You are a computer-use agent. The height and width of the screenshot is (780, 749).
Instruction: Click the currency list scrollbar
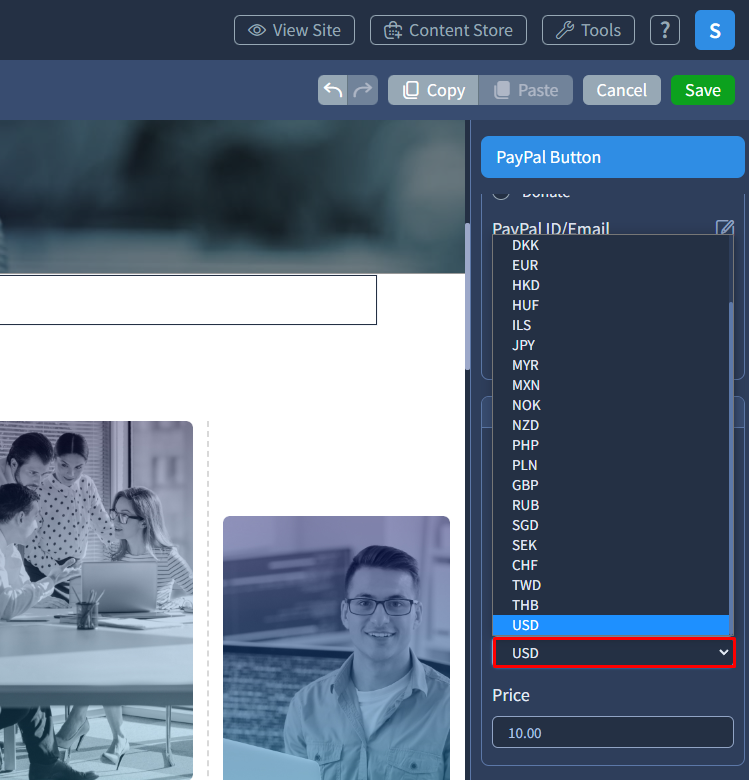tap(731, 468)
